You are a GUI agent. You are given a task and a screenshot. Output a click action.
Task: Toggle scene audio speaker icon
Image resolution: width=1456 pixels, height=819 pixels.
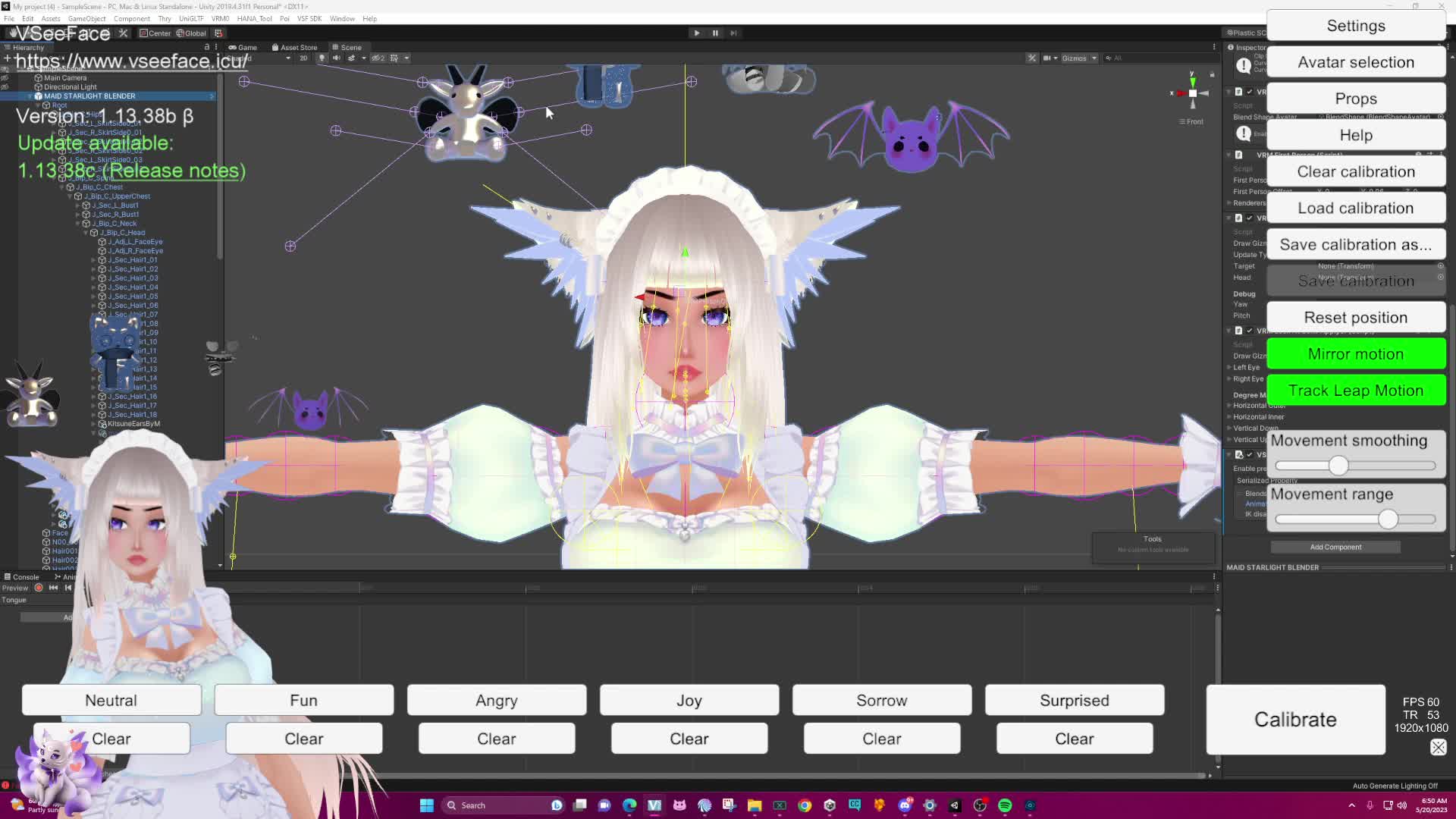click(x=336, y=58)
